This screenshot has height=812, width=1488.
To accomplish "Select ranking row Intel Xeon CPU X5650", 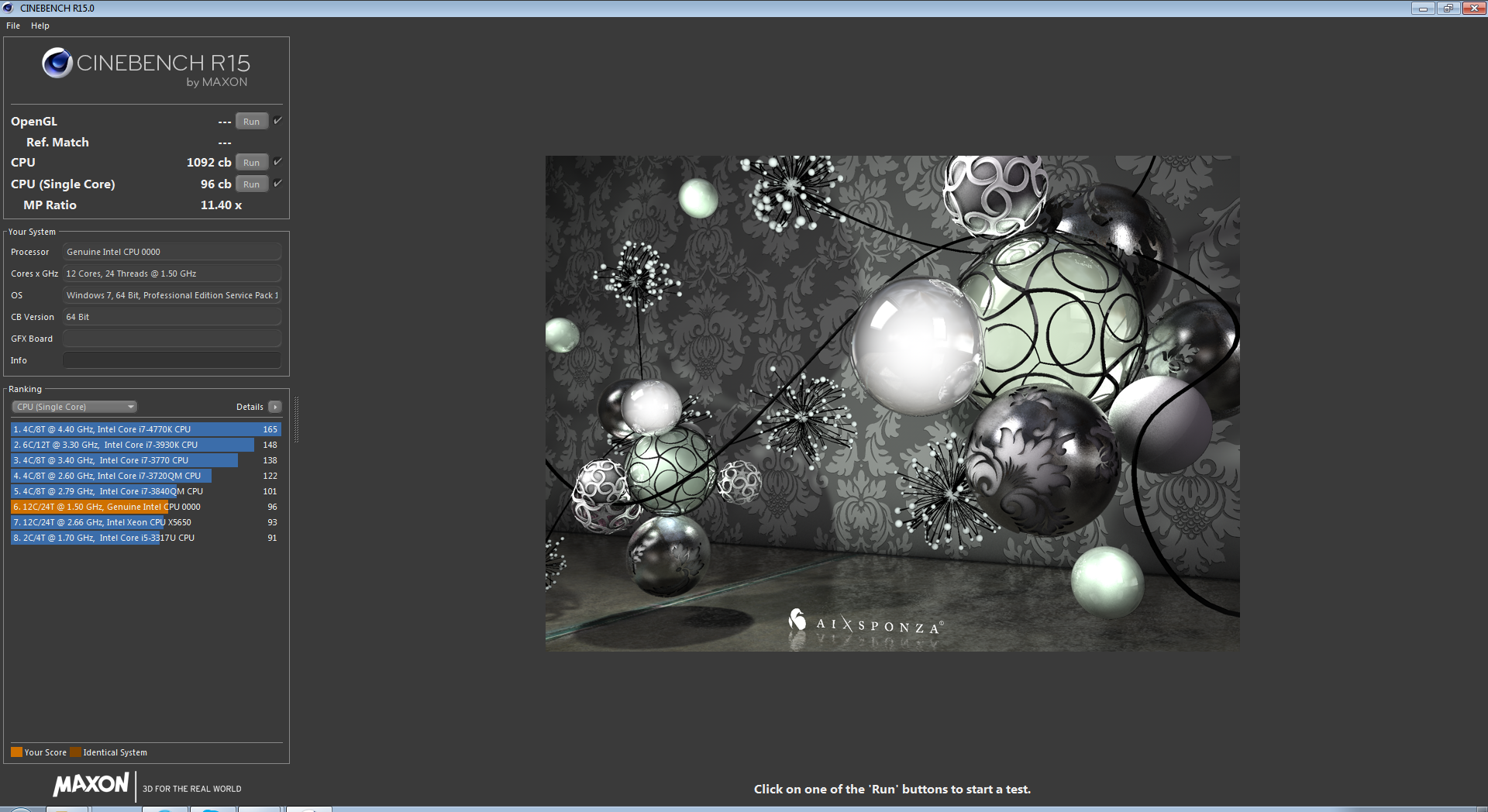I will pos(146,522).
